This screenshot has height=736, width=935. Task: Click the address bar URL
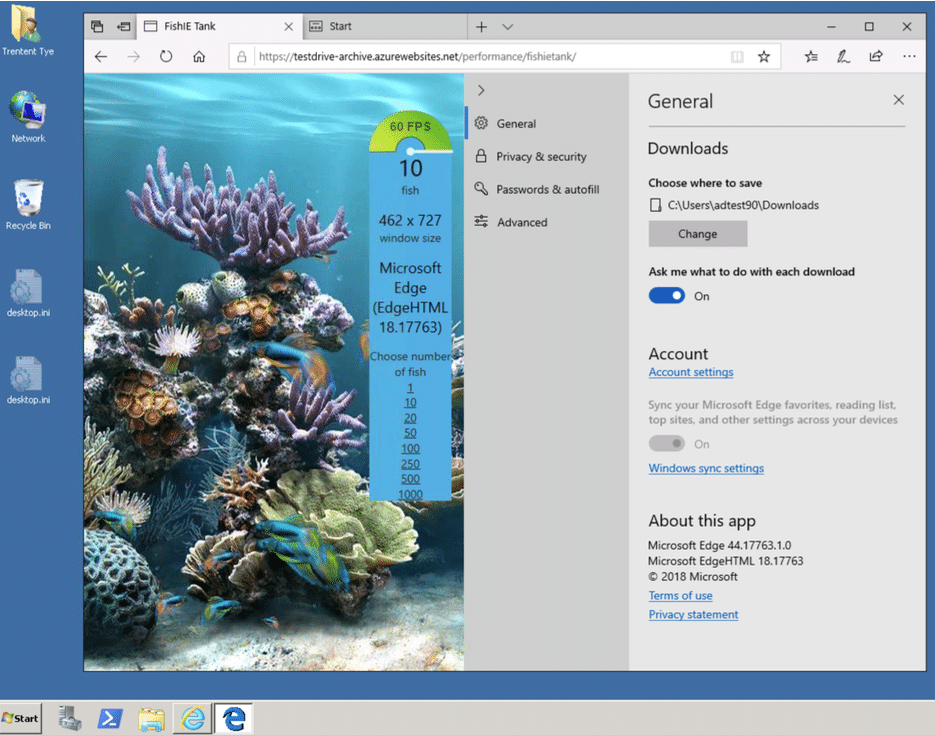[417, 57]
